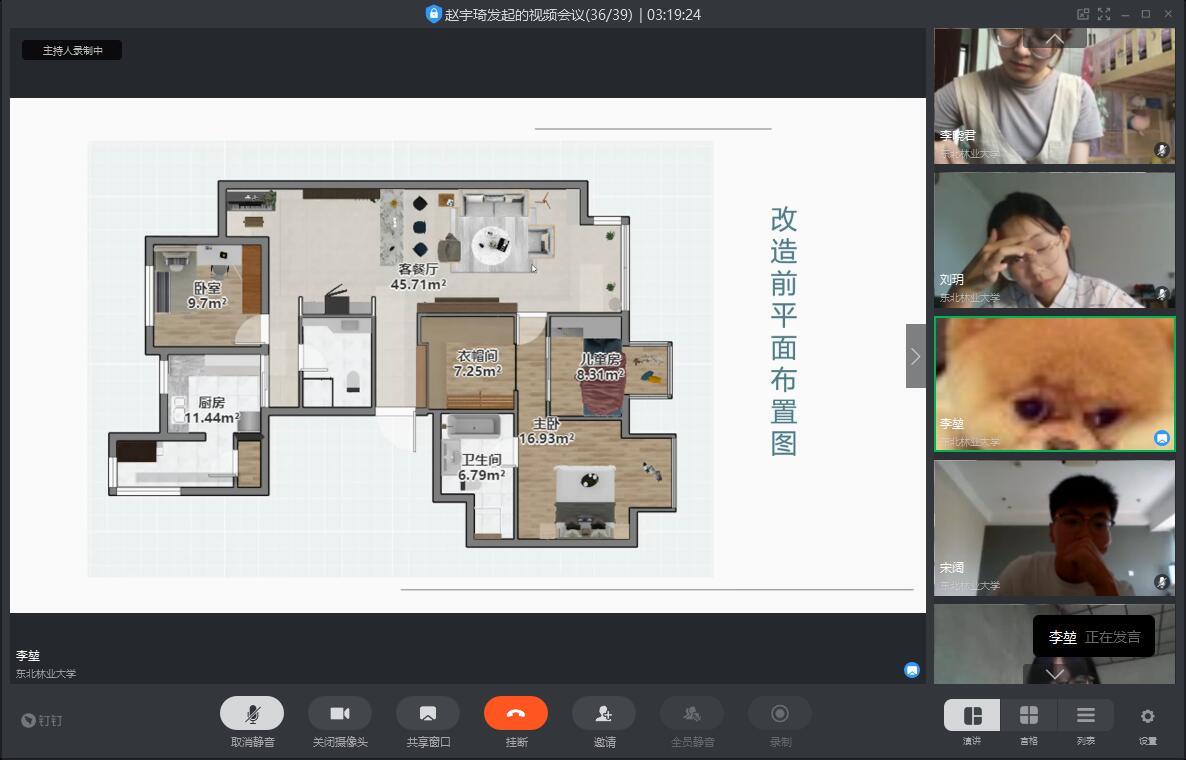Click the 录制 record icon

tap(780, 714)
